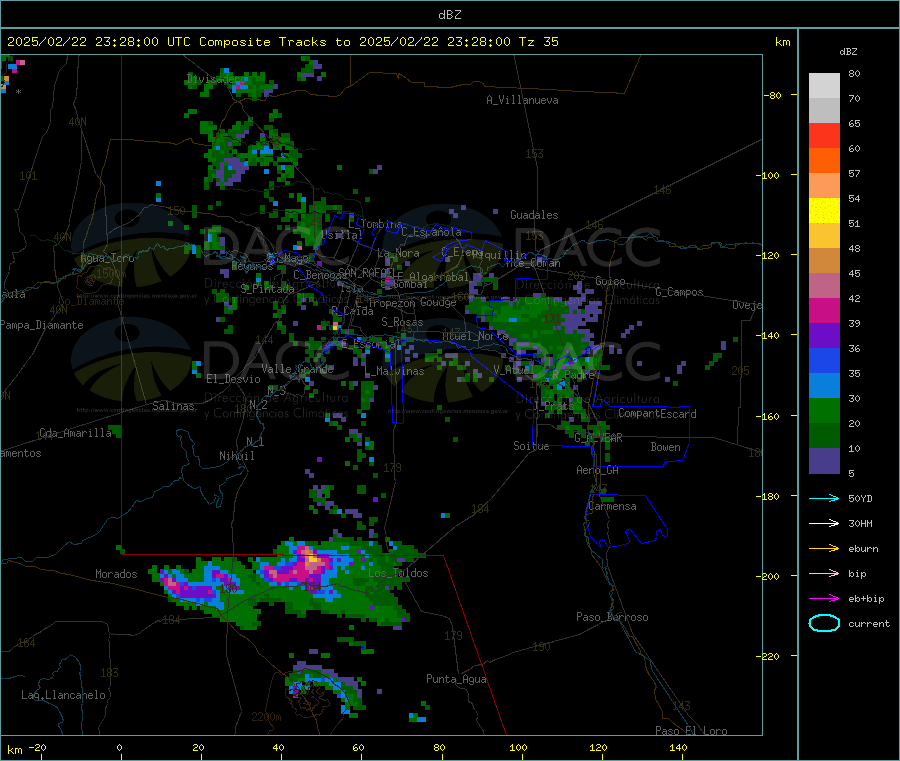This screenshot has width=900, height=761.
Task: Click the white 30HM track arrow in legend
Action: pos(824,523)
